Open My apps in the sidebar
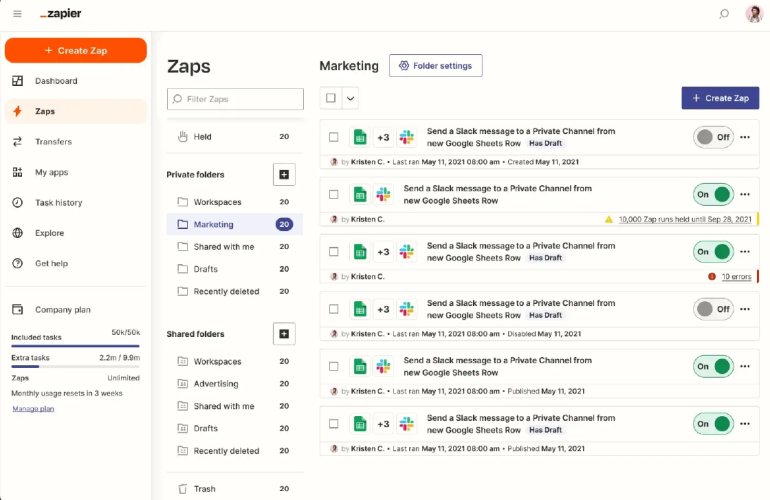This screenshot has width=770, height=500. 76,172
